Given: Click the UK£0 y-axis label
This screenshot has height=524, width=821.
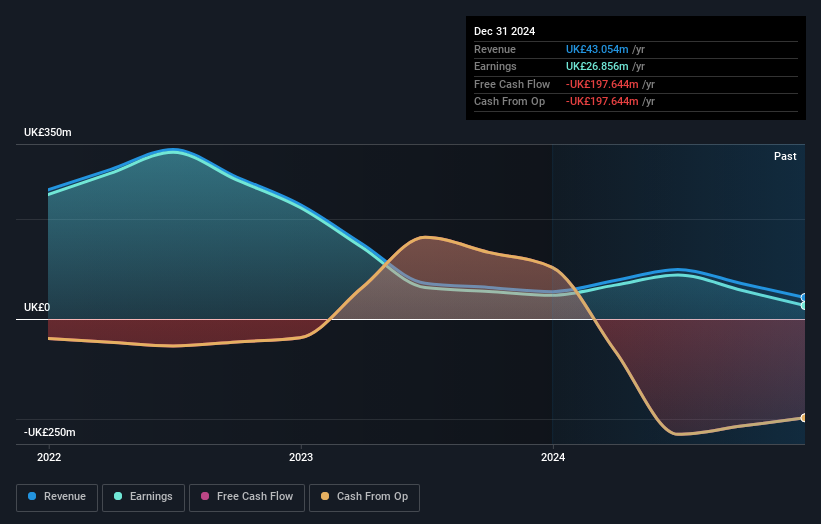Looking at the screenshot, I should tap(37, 307).
